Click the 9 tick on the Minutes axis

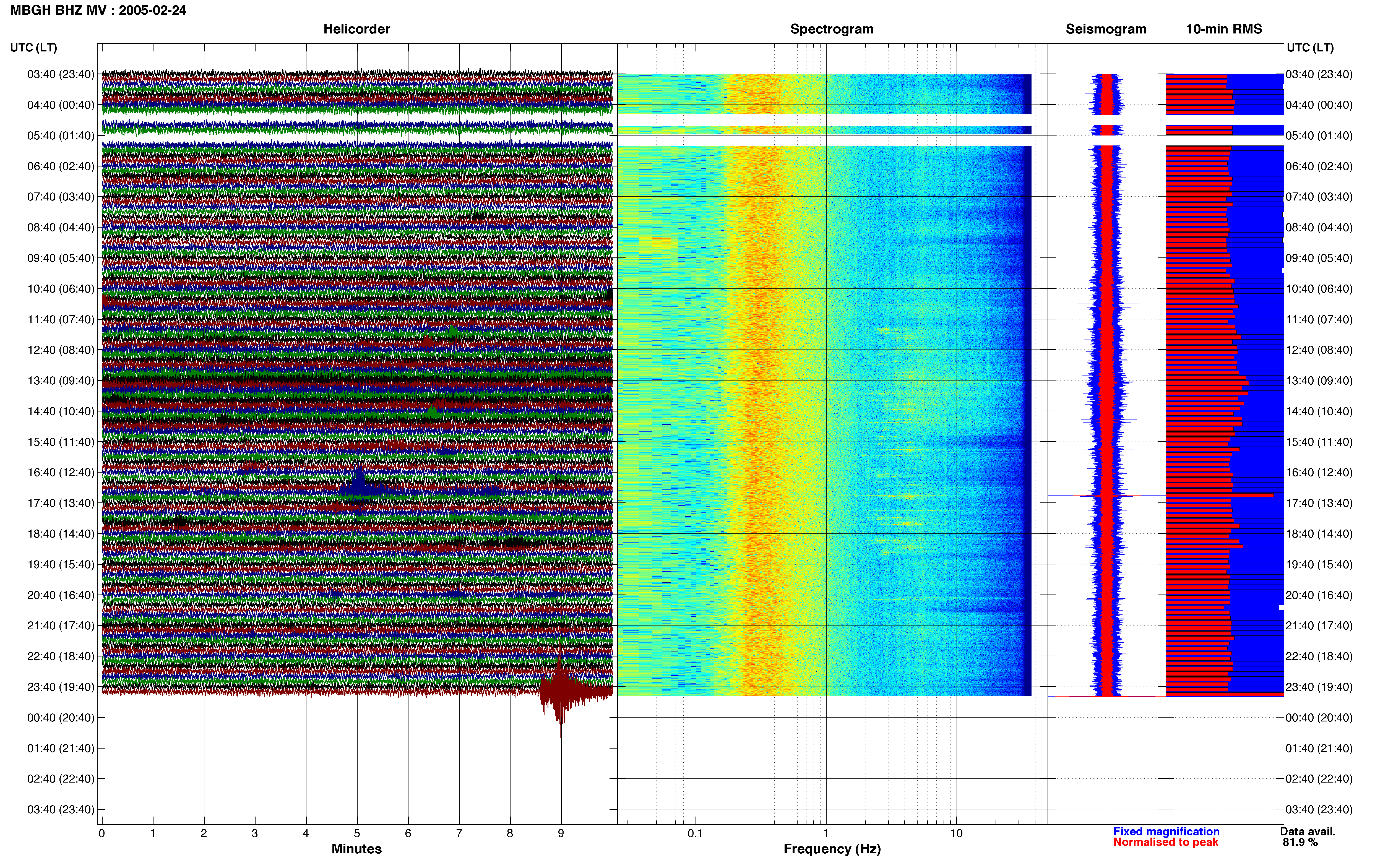tap(561, 833)
